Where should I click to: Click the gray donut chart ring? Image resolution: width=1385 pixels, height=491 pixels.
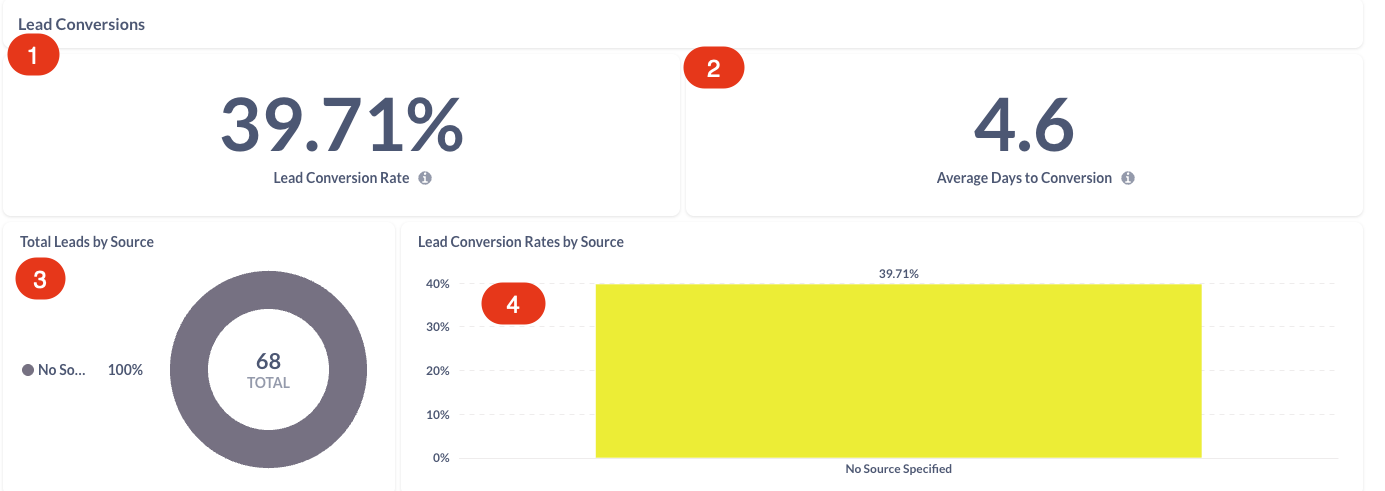point(188,370)
